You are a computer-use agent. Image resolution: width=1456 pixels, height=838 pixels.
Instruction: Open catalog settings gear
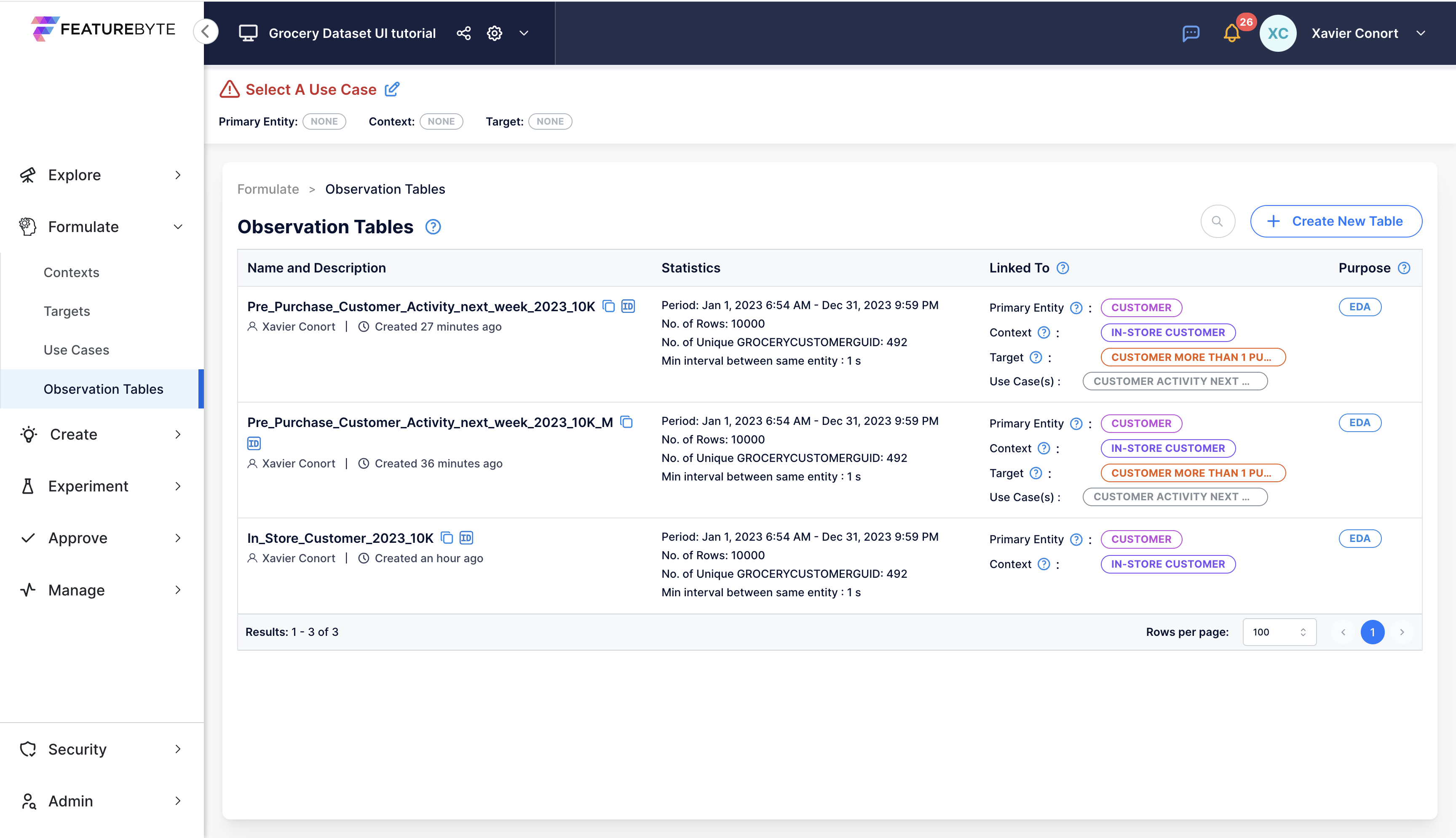495,33
